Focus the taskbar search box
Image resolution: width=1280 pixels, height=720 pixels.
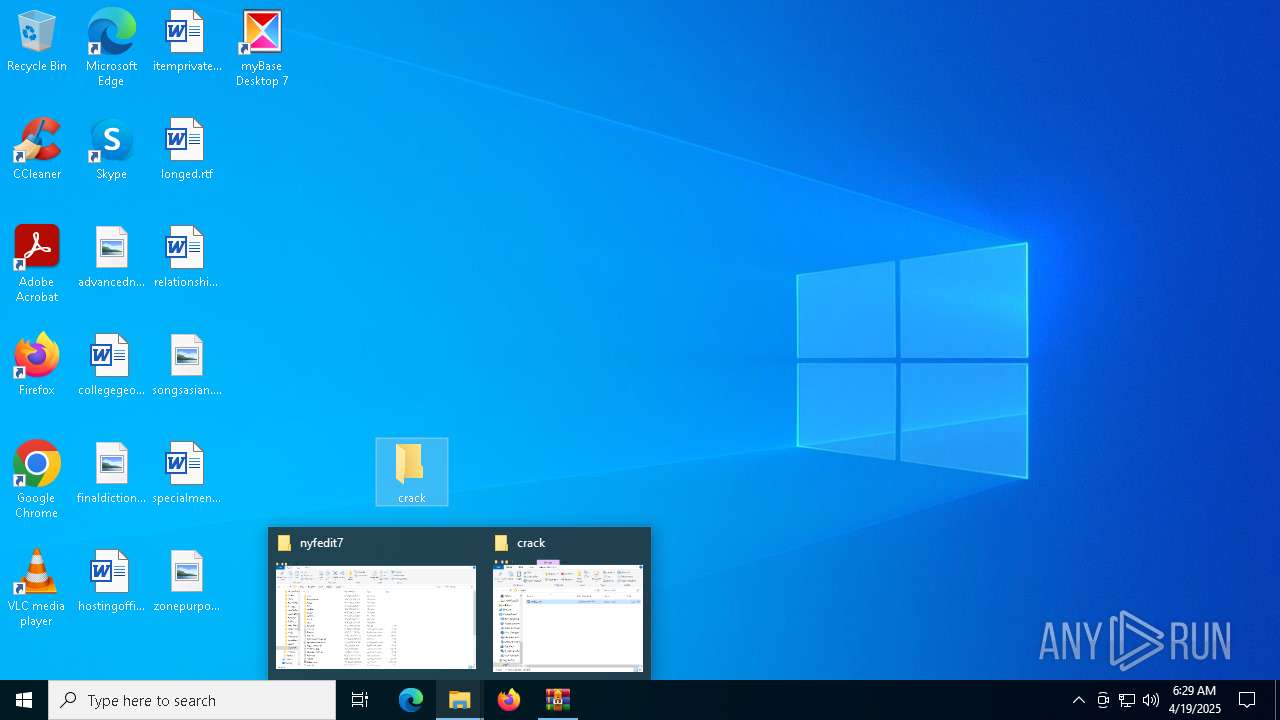[192, 700]
